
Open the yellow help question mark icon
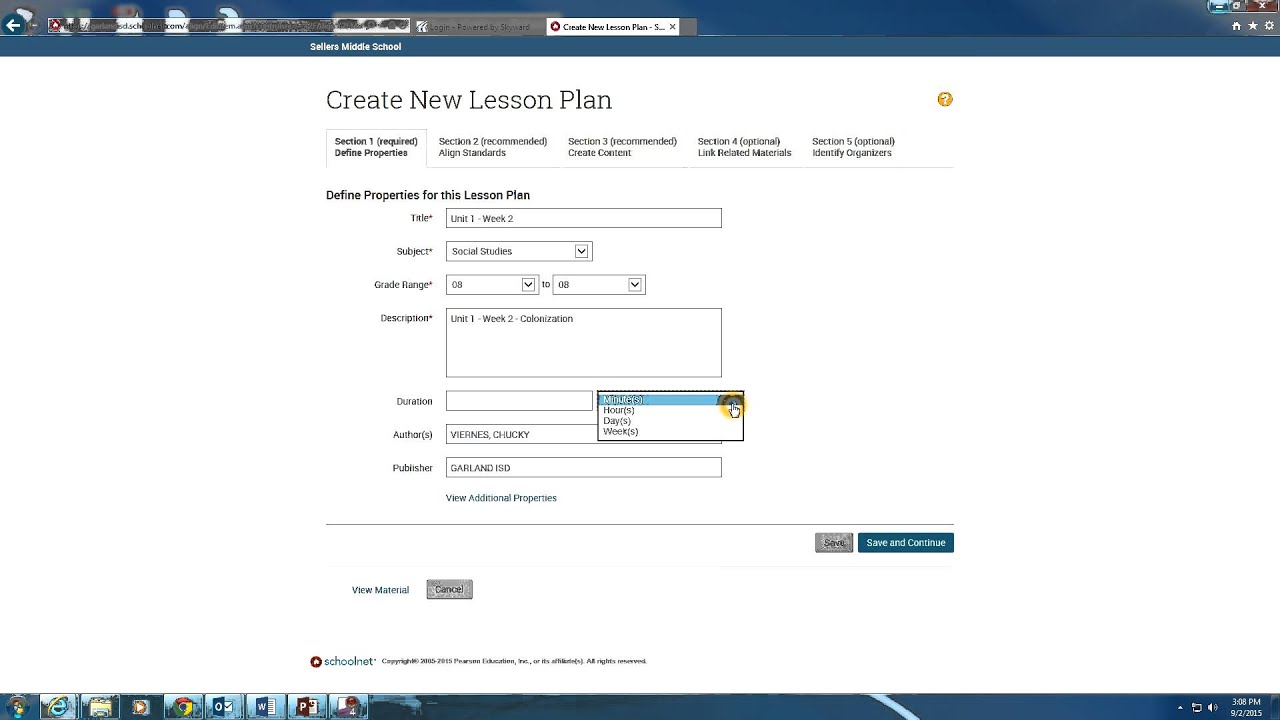pyautogui.click(x=945, y=99)
